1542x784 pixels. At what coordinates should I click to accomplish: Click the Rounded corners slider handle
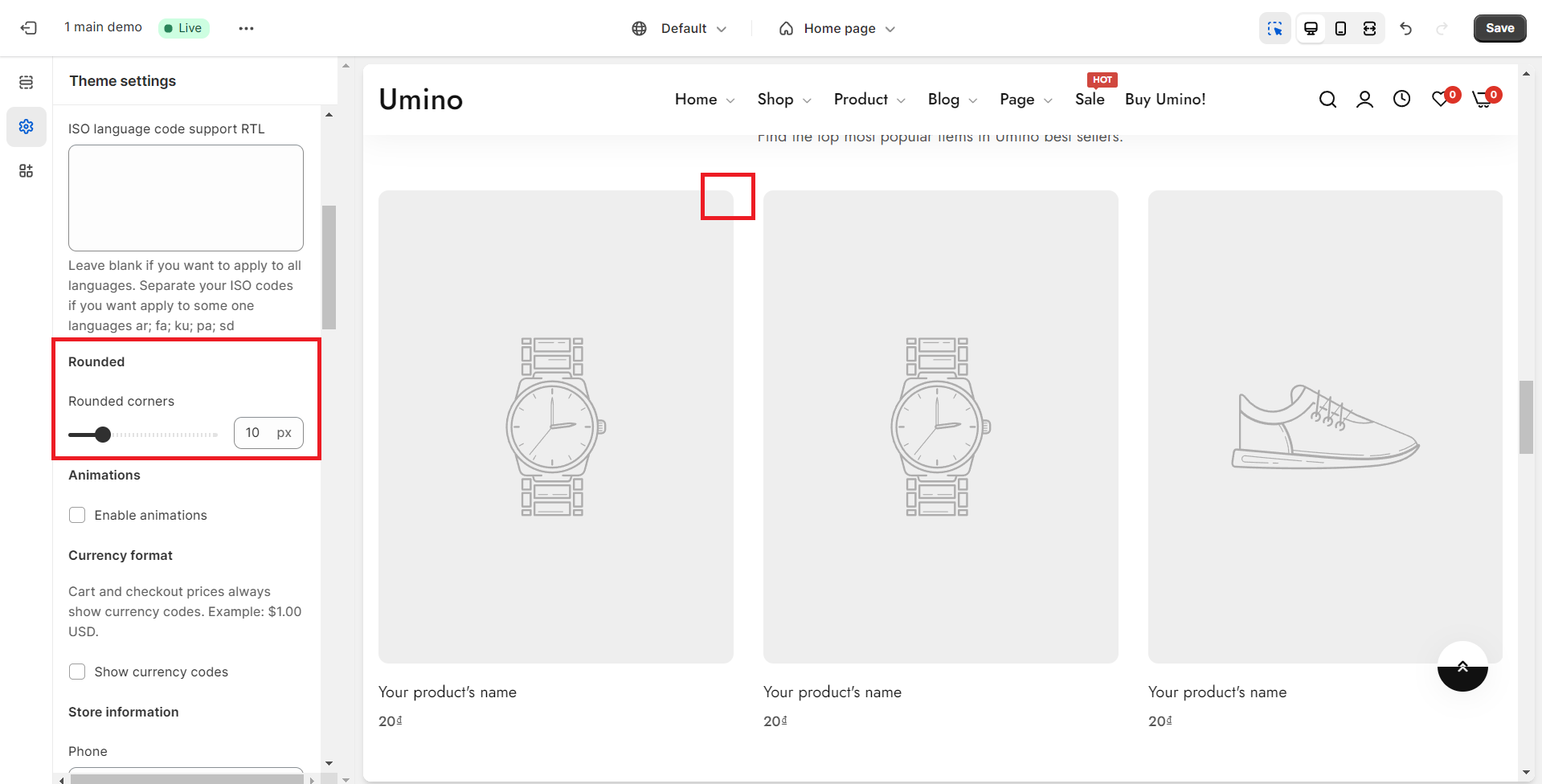[103, 435]
